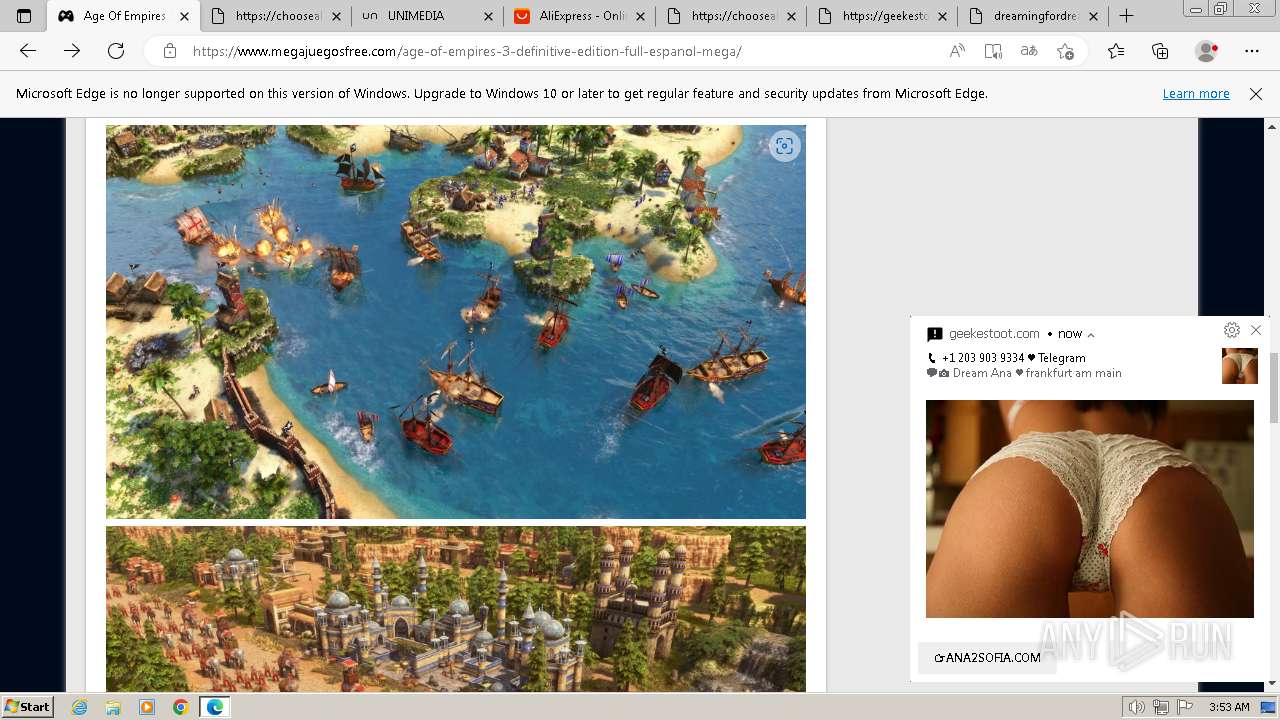Open the Learn more link
The width and height of the screenshot is (1280, 720).
tap(1196, 94)
